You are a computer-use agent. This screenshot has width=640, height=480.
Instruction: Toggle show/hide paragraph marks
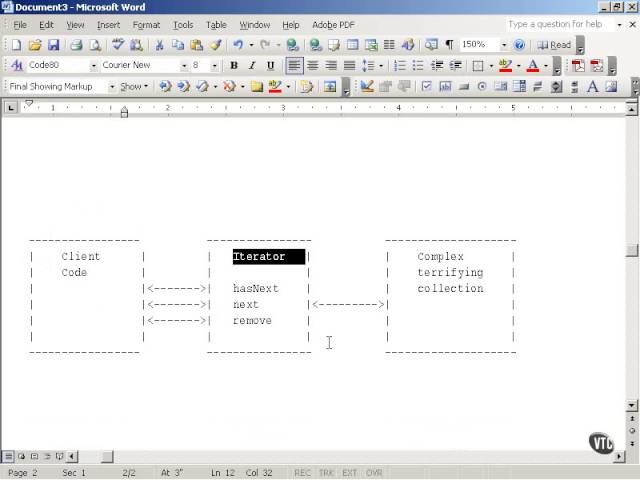(x=449, y=45)
